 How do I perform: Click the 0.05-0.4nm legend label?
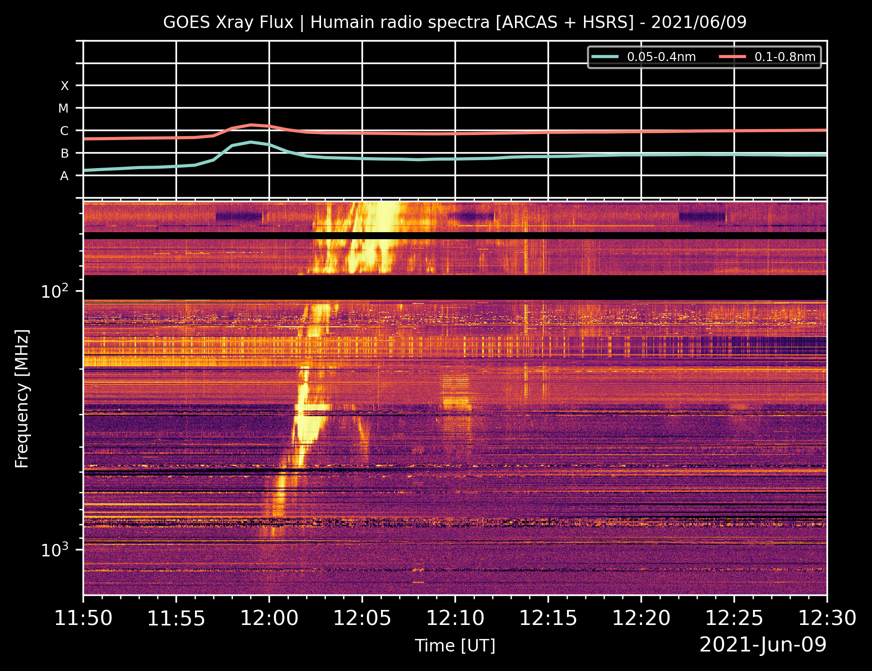click(661, 57)
